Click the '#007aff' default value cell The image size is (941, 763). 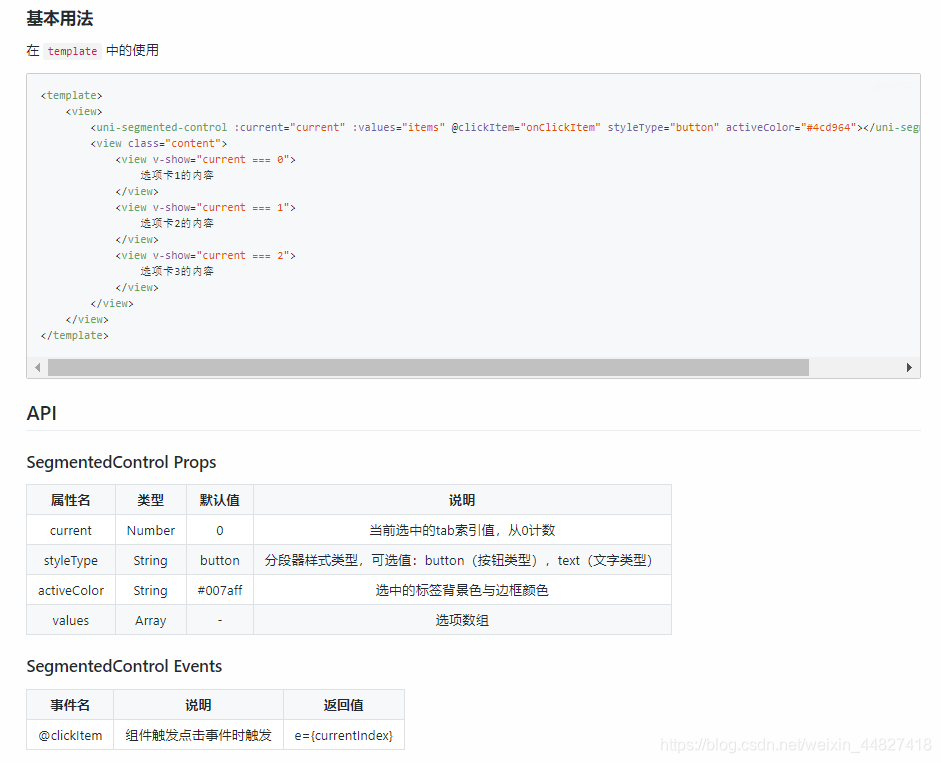pyautogui.click(x=220, y=590)
